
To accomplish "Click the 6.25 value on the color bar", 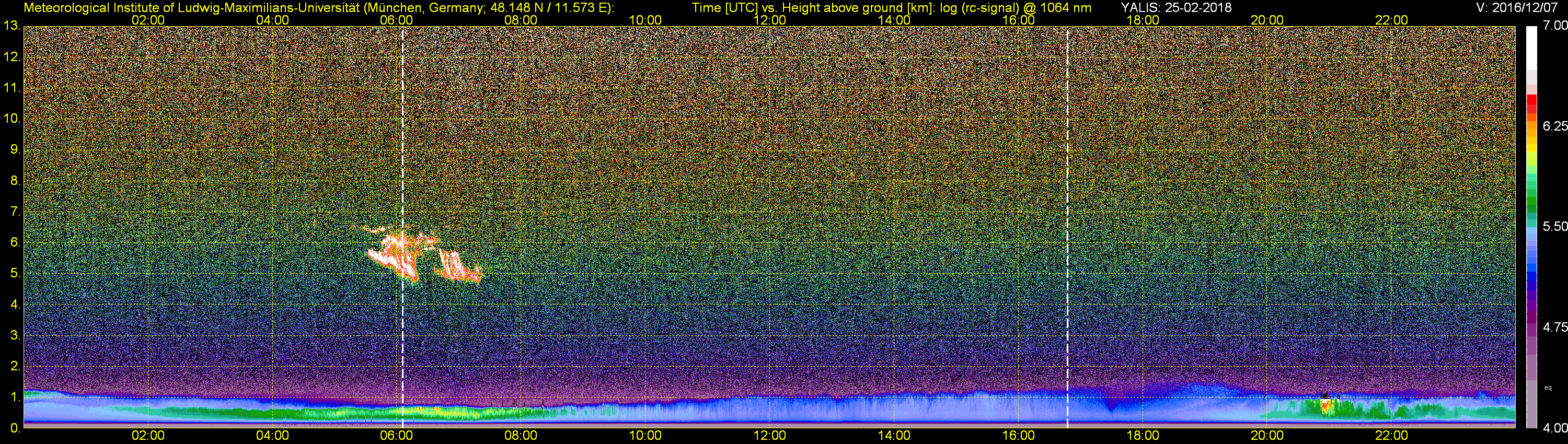I will point(1555,126).
